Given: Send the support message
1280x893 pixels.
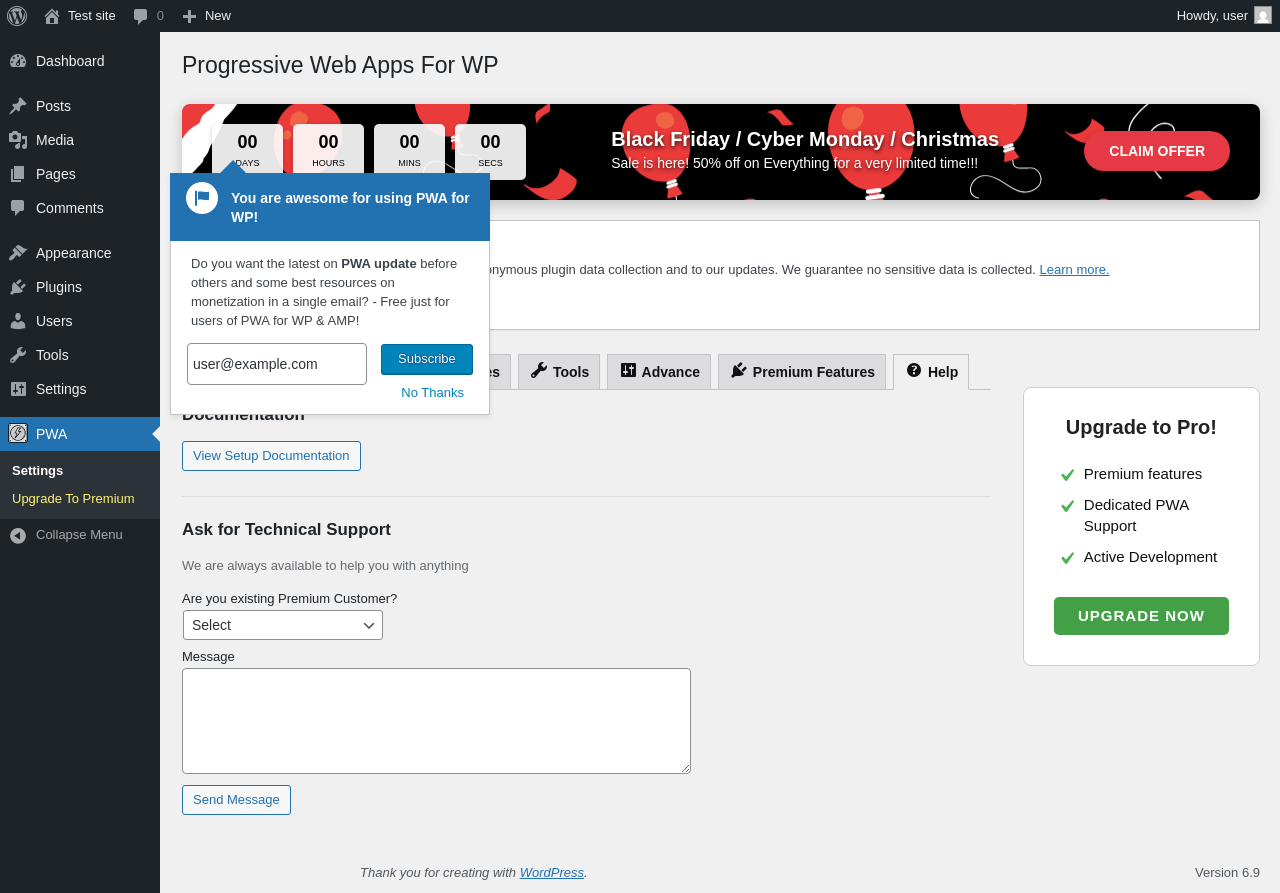Looking at the screenshot, I should 236,800.
